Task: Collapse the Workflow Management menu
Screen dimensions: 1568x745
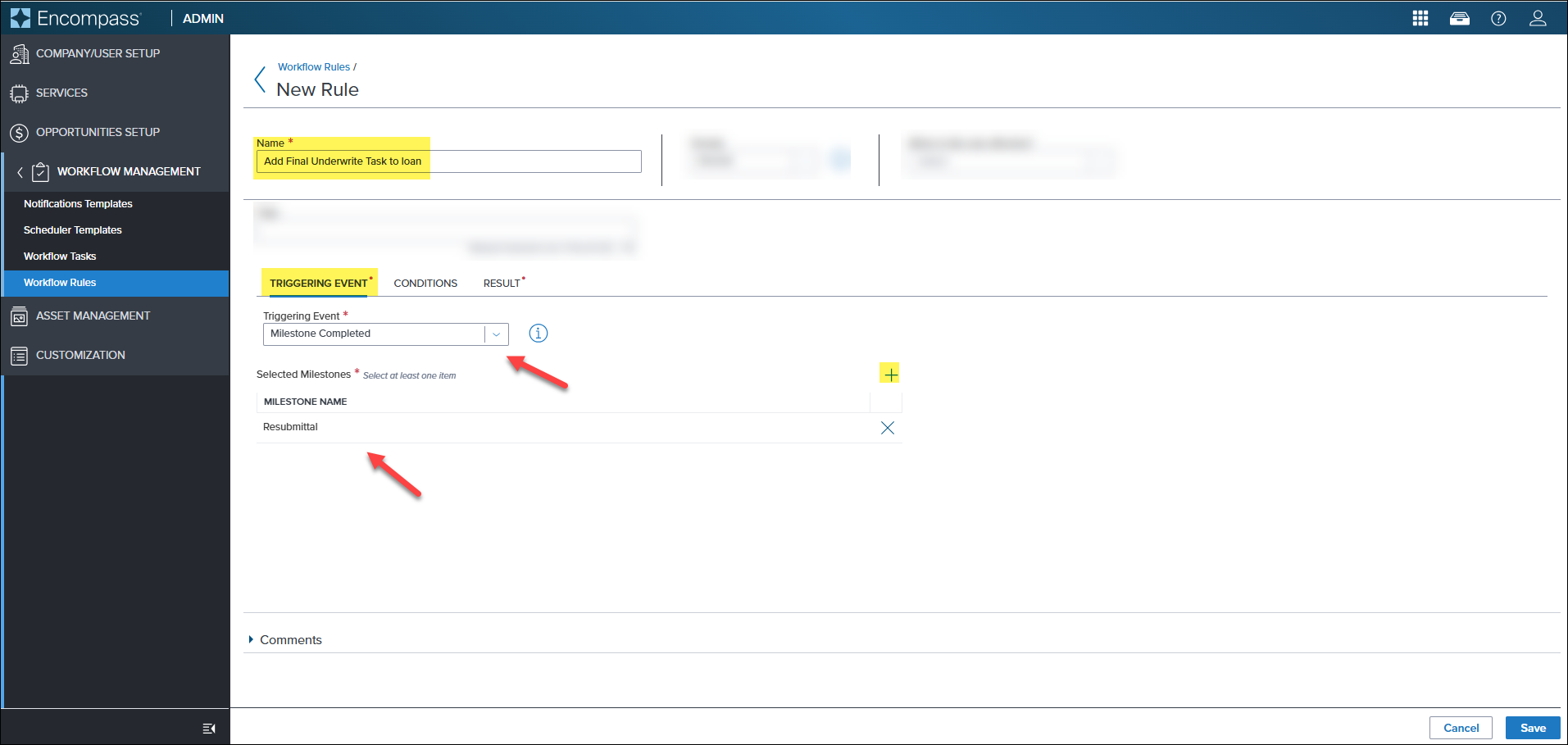Action: (x=20, y=172)
